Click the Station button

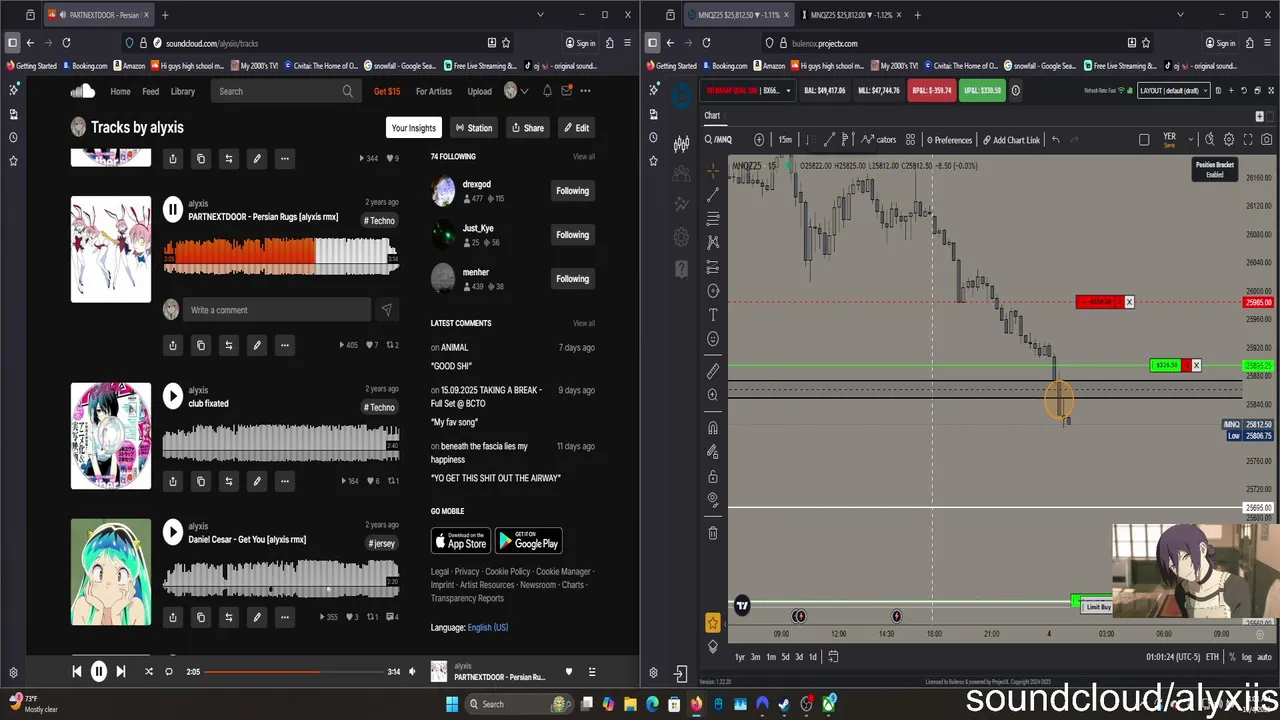coord(473,128)
